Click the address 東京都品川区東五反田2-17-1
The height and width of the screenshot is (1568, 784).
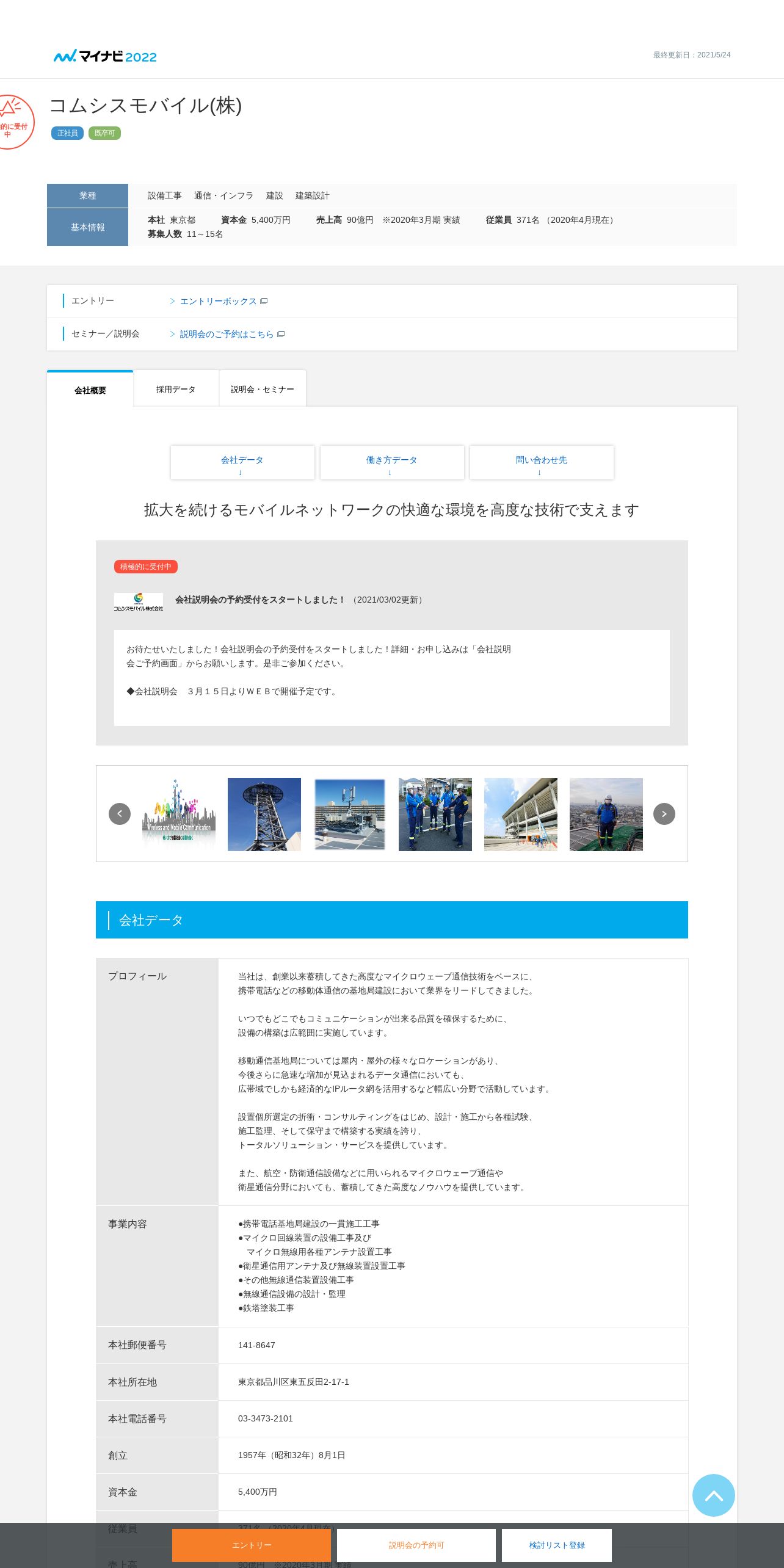(294, 1382)
